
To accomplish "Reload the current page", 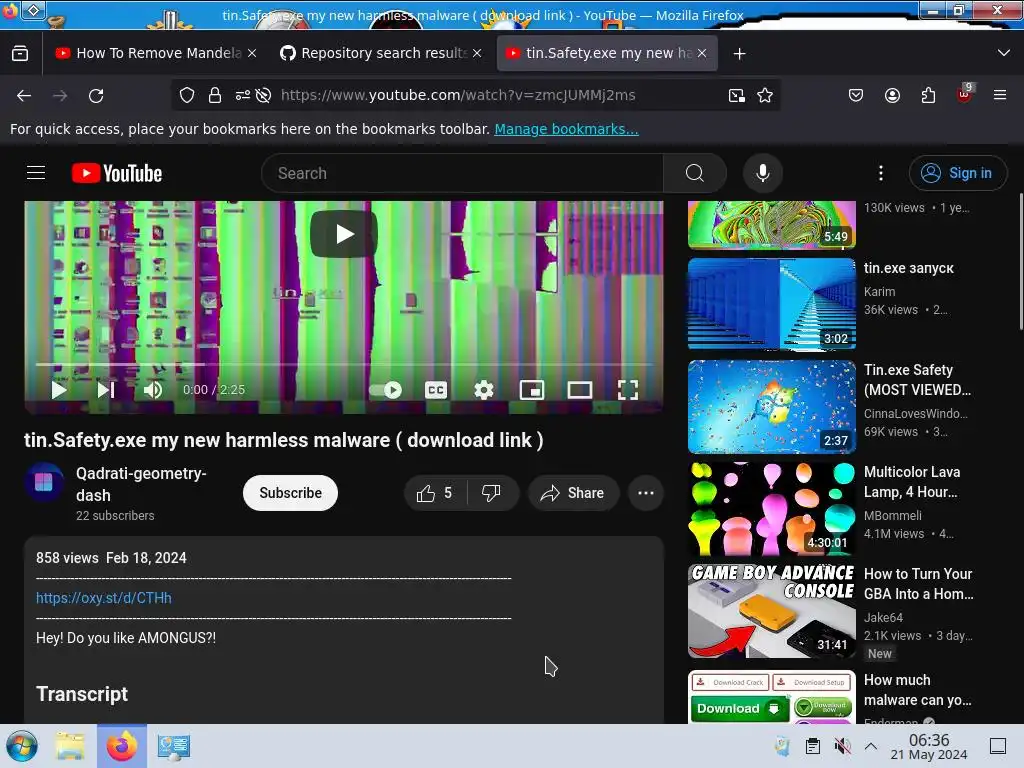I will pyautogui.click(x=96, y=95).
